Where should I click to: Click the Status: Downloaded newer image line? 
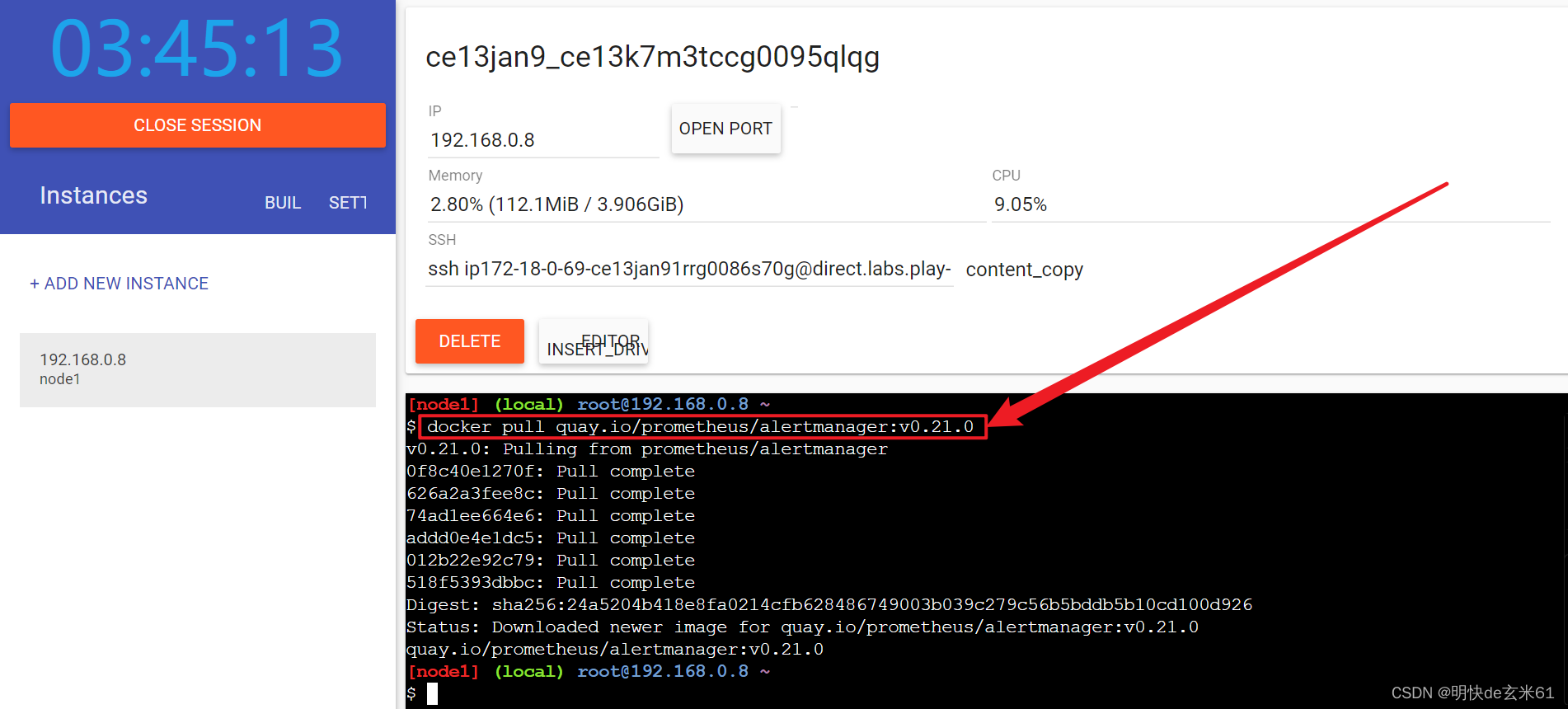[802, 627]
